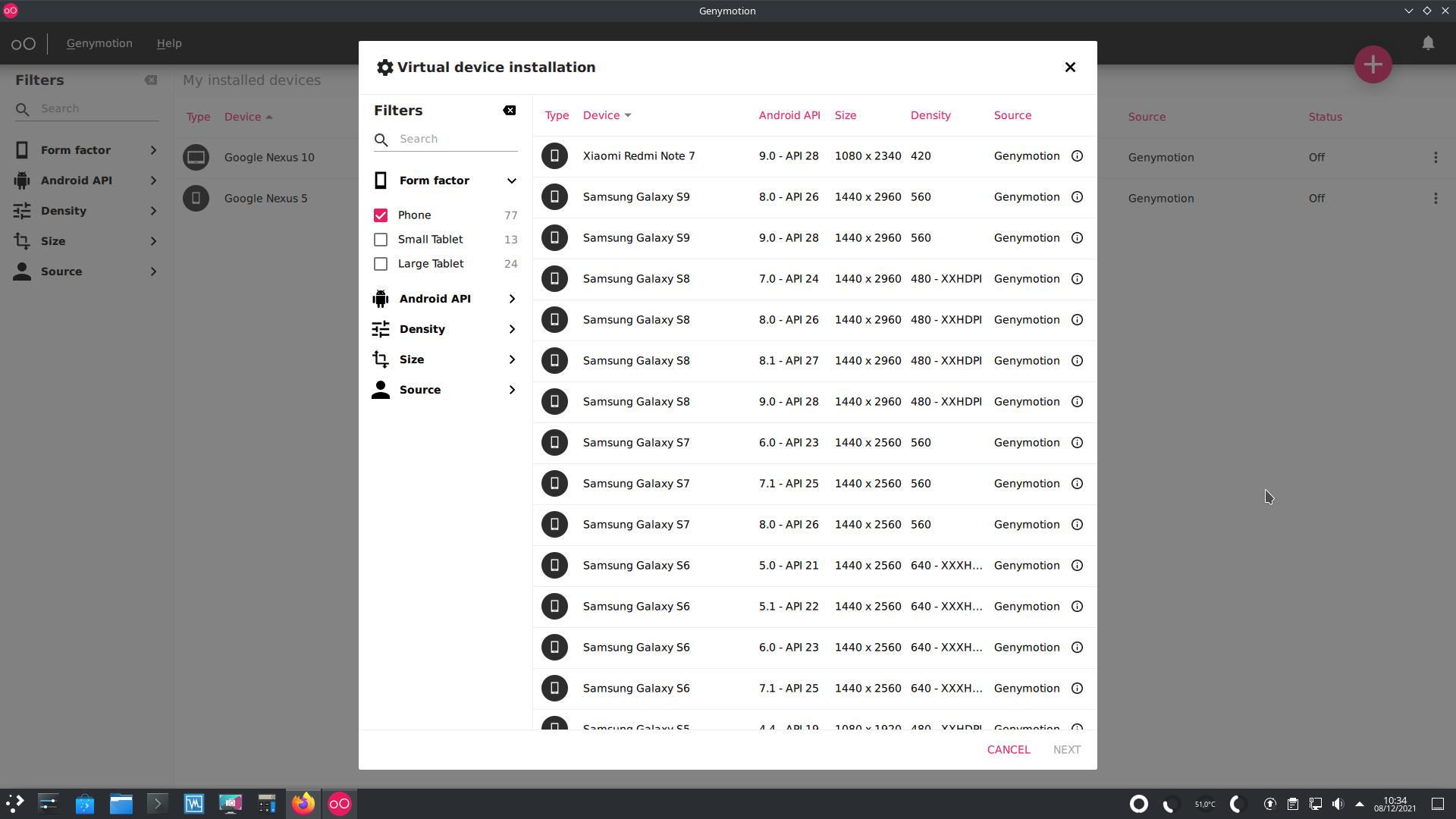Expand Size in main window sidebar
The height and width of the screenshot is (819, 1456).
pyautogui.click(x=153, y=241)
